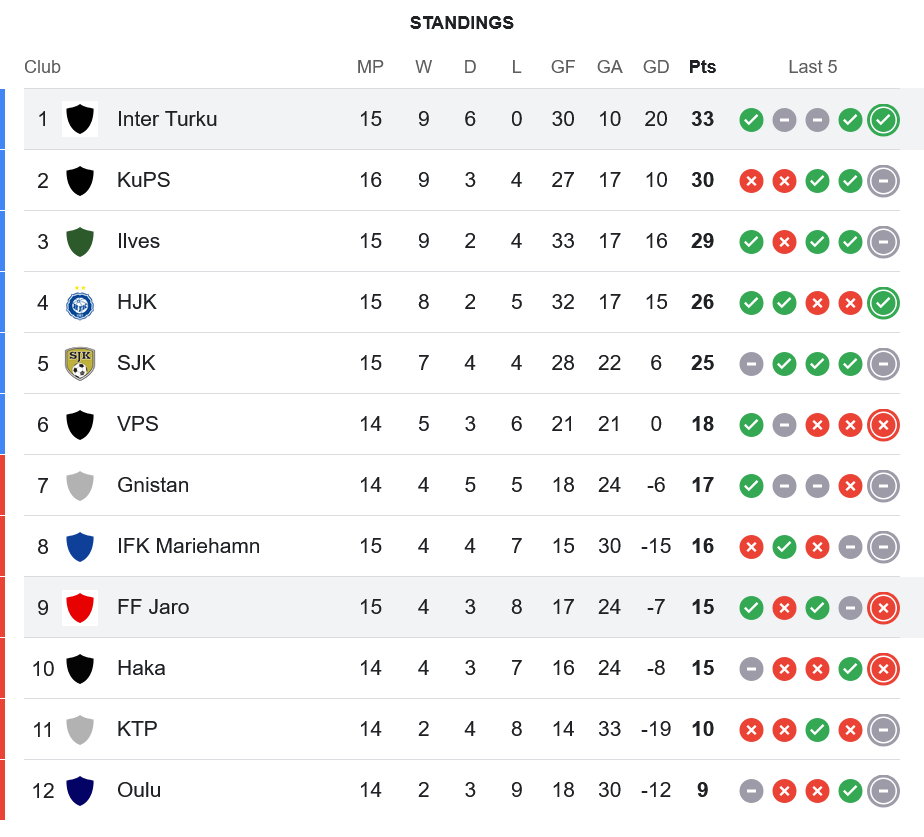Click the HJK club crest icon
Image resolution: width=924 pixels, height=837 pixels.
tap(80, 302)
